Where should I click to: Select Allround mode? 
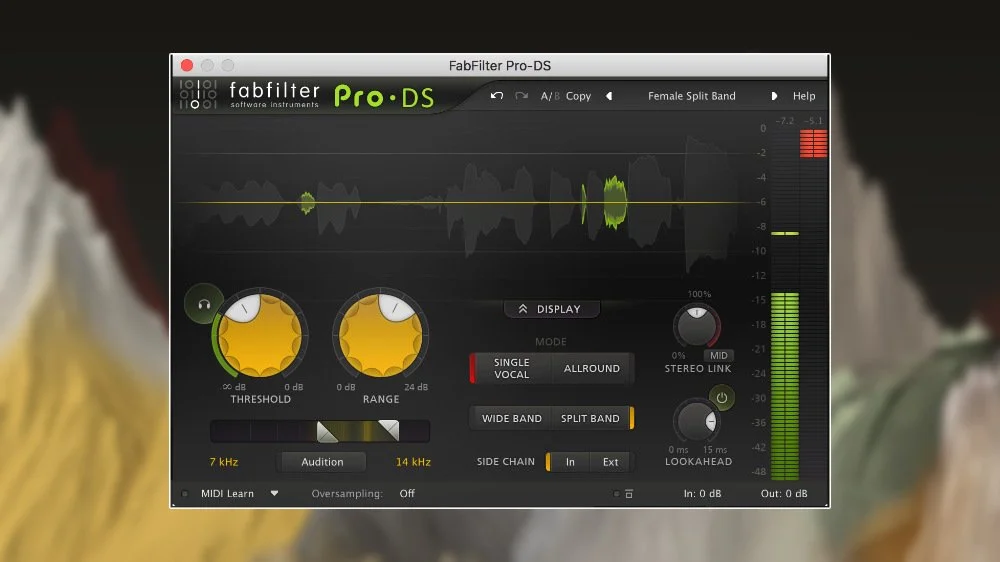[x=592, y=369]
